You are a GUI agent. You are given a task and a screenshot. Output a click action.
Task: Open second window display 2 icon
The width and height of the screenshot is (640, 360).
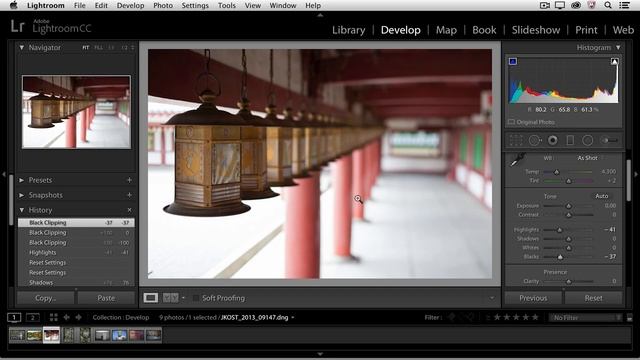coord(33,317)
